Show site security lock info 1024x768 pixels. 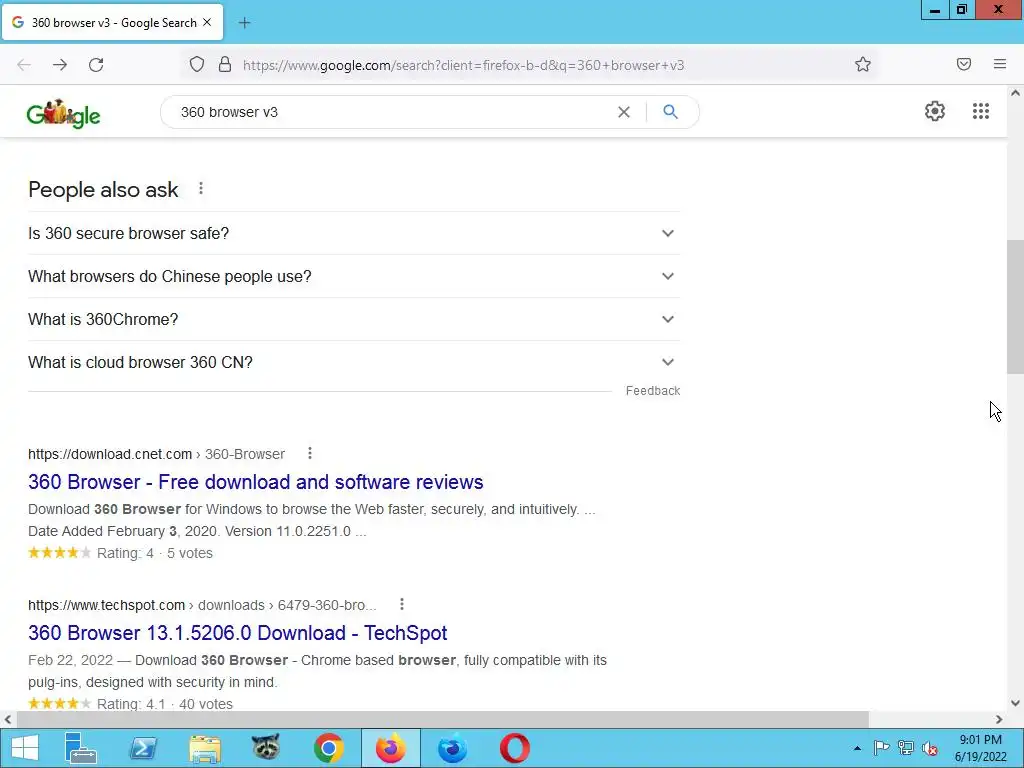click(225, 65)
